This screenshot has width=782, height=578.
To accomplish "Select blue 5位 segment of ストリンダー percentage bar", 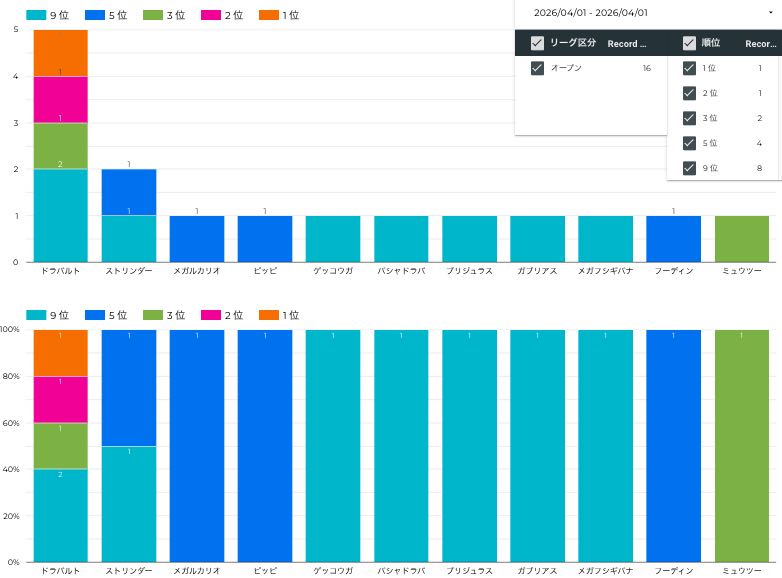I will click(129, 388).
